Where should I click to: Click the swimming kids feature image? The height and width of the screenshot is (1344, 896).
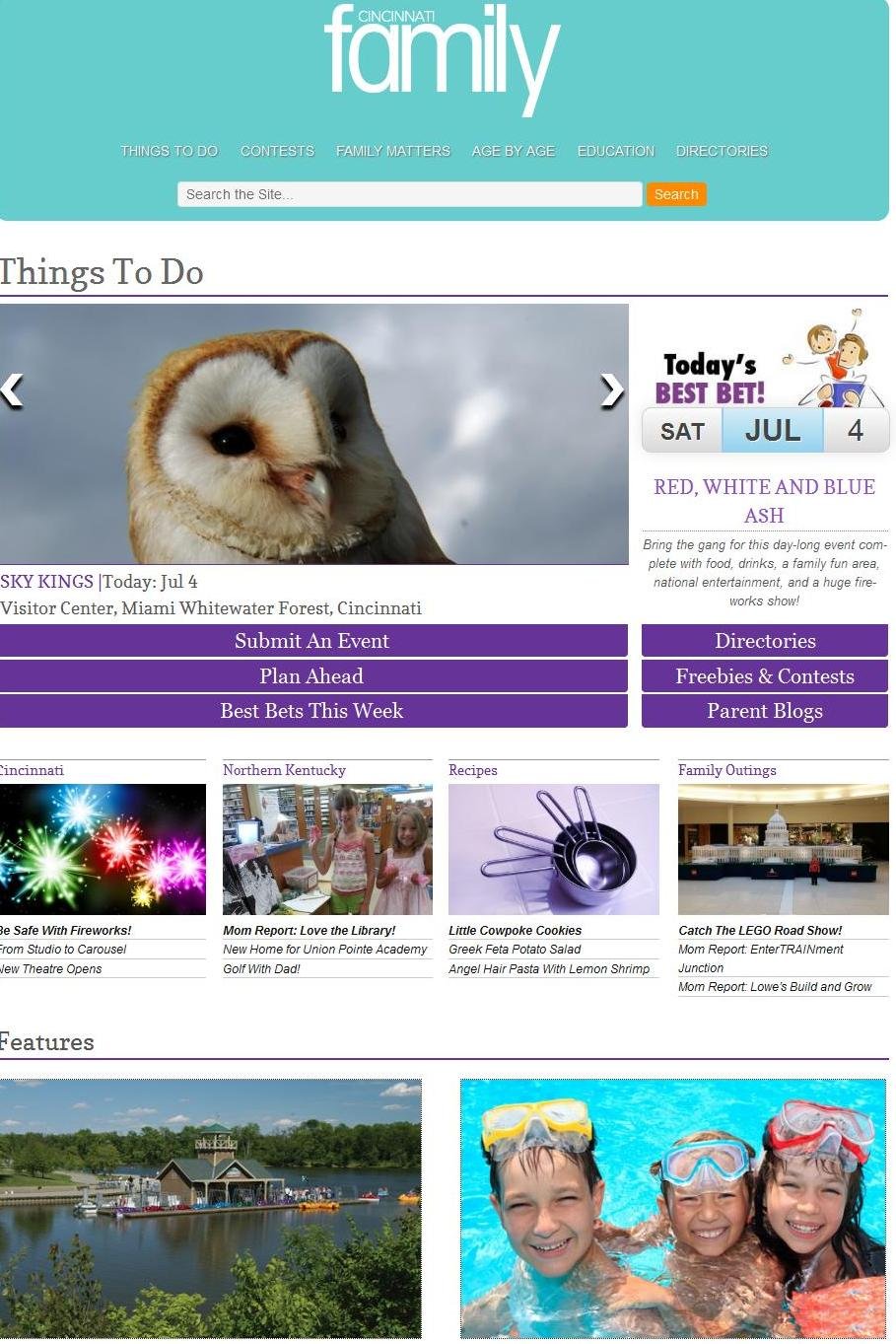coord(673,1209)
